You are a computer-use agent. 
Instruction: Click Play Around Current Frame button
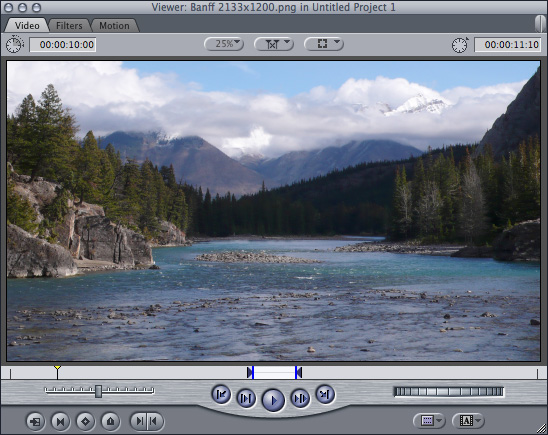pos(300,398)
